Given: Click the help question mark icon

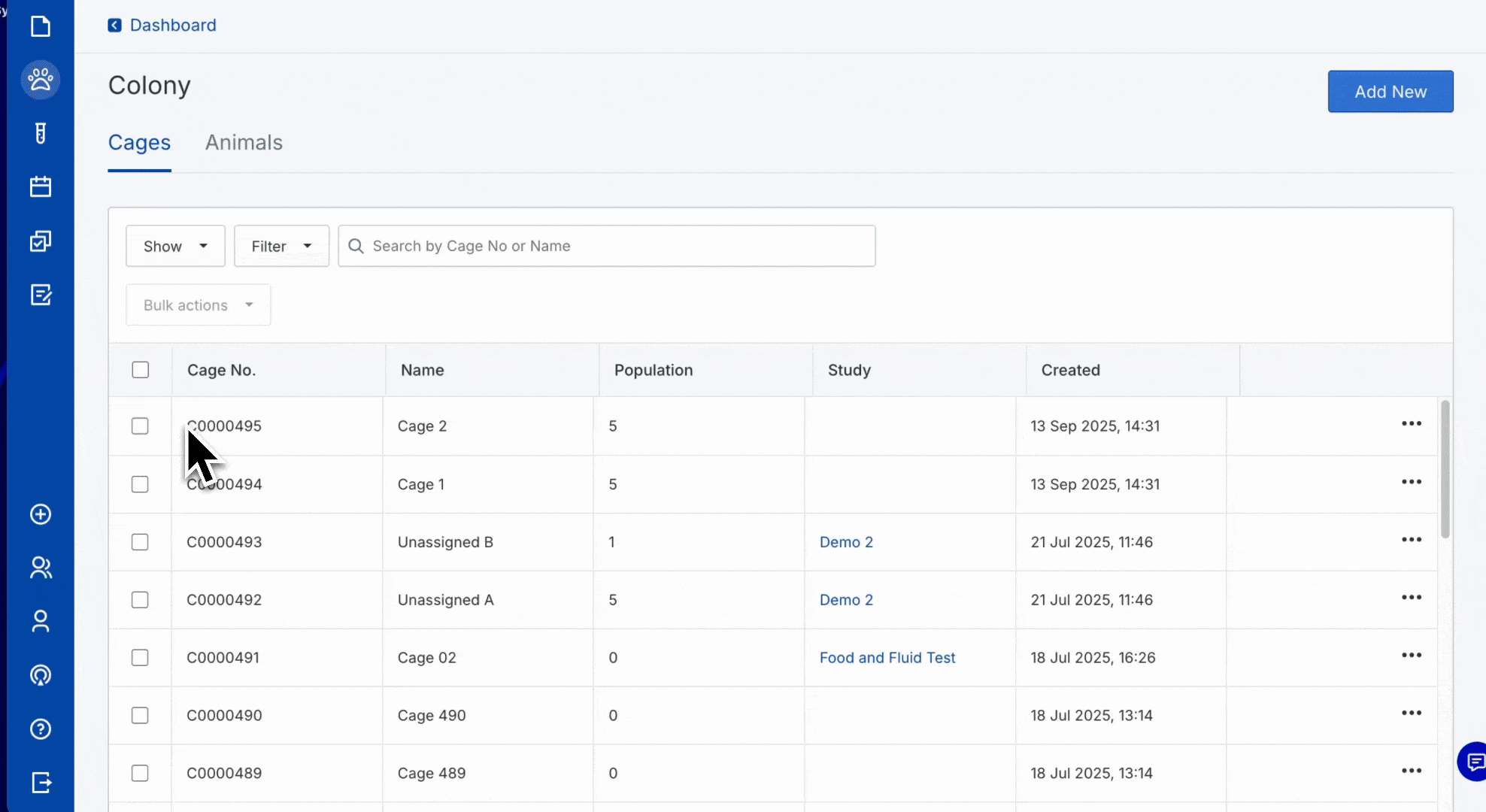Looking at the screenshot, I should [40, 729].
